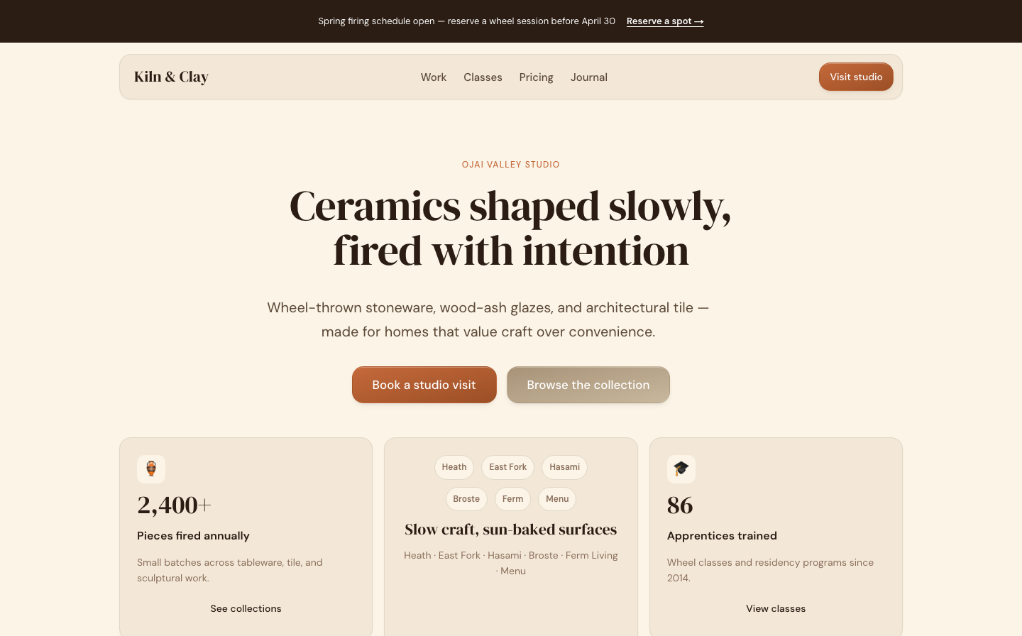This screenshot has height=636, width=1022.
Task: Open the Journal nav link
Action: (589, 77)
